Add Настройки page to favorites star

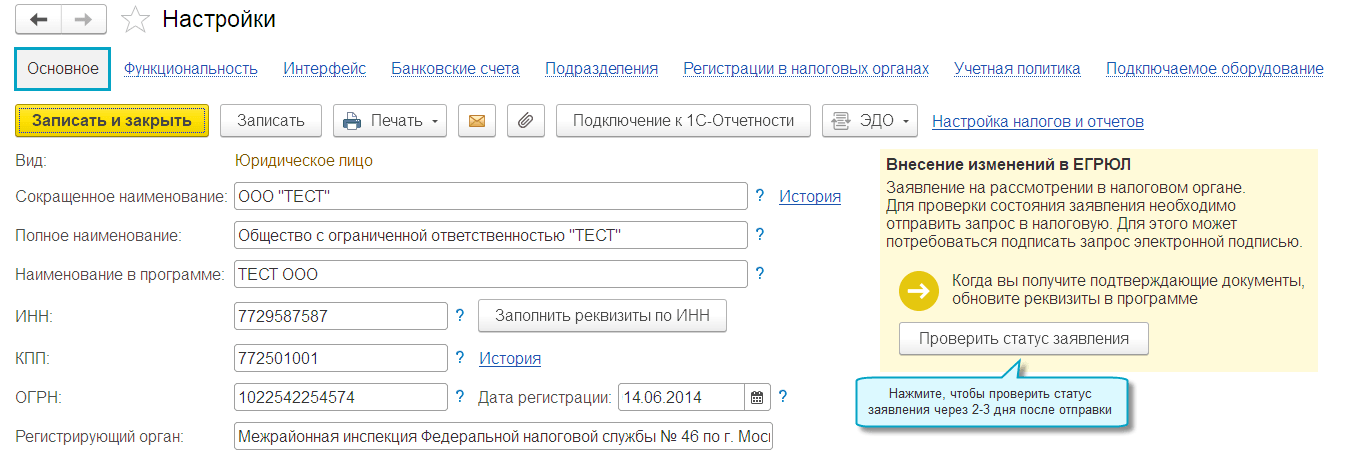(x=135, y=20)
